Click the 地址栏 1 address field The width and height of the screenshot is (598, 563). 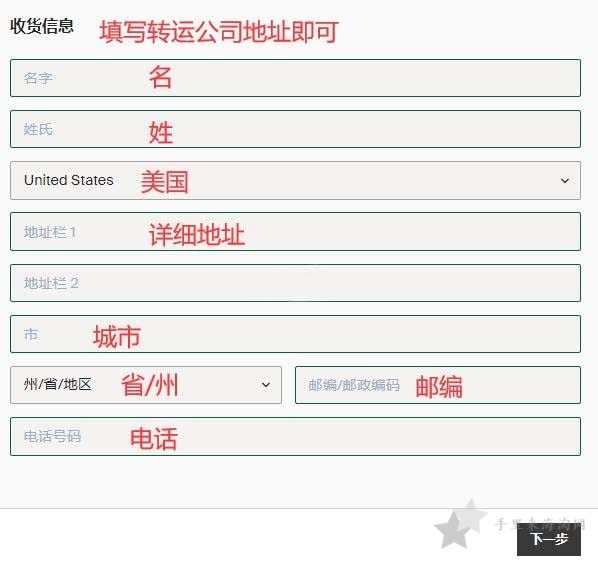pyautogui.click(x=296, y=232)
